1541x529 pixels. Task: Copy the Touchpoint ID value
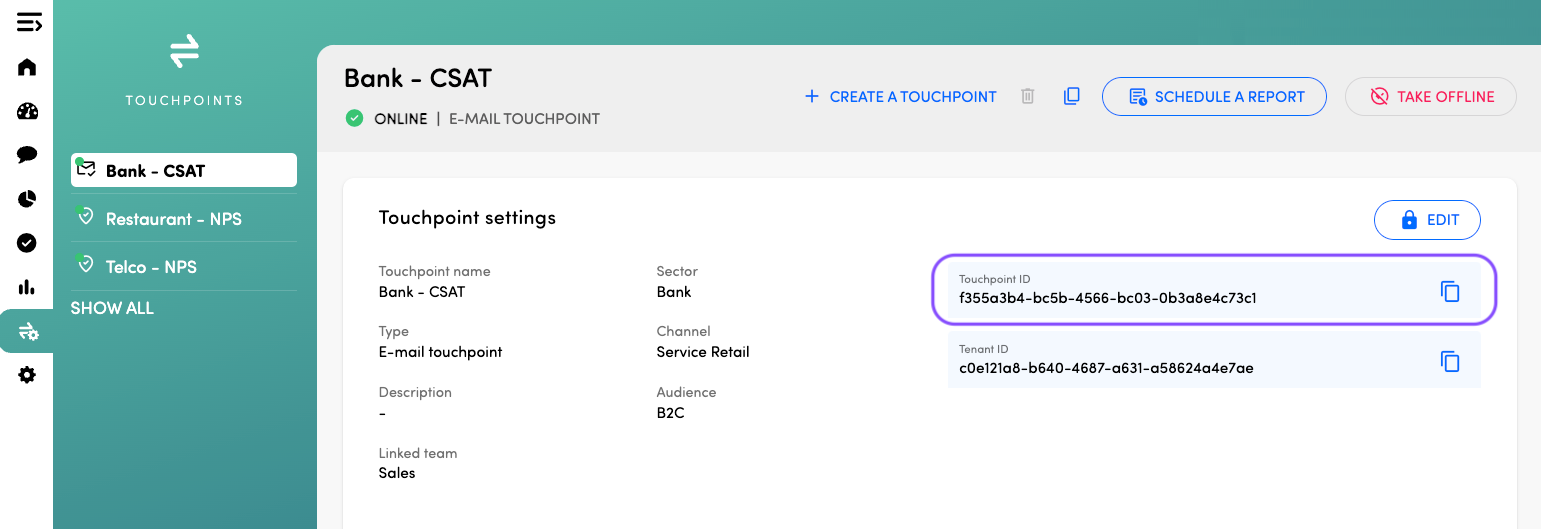click(1450, 292)
